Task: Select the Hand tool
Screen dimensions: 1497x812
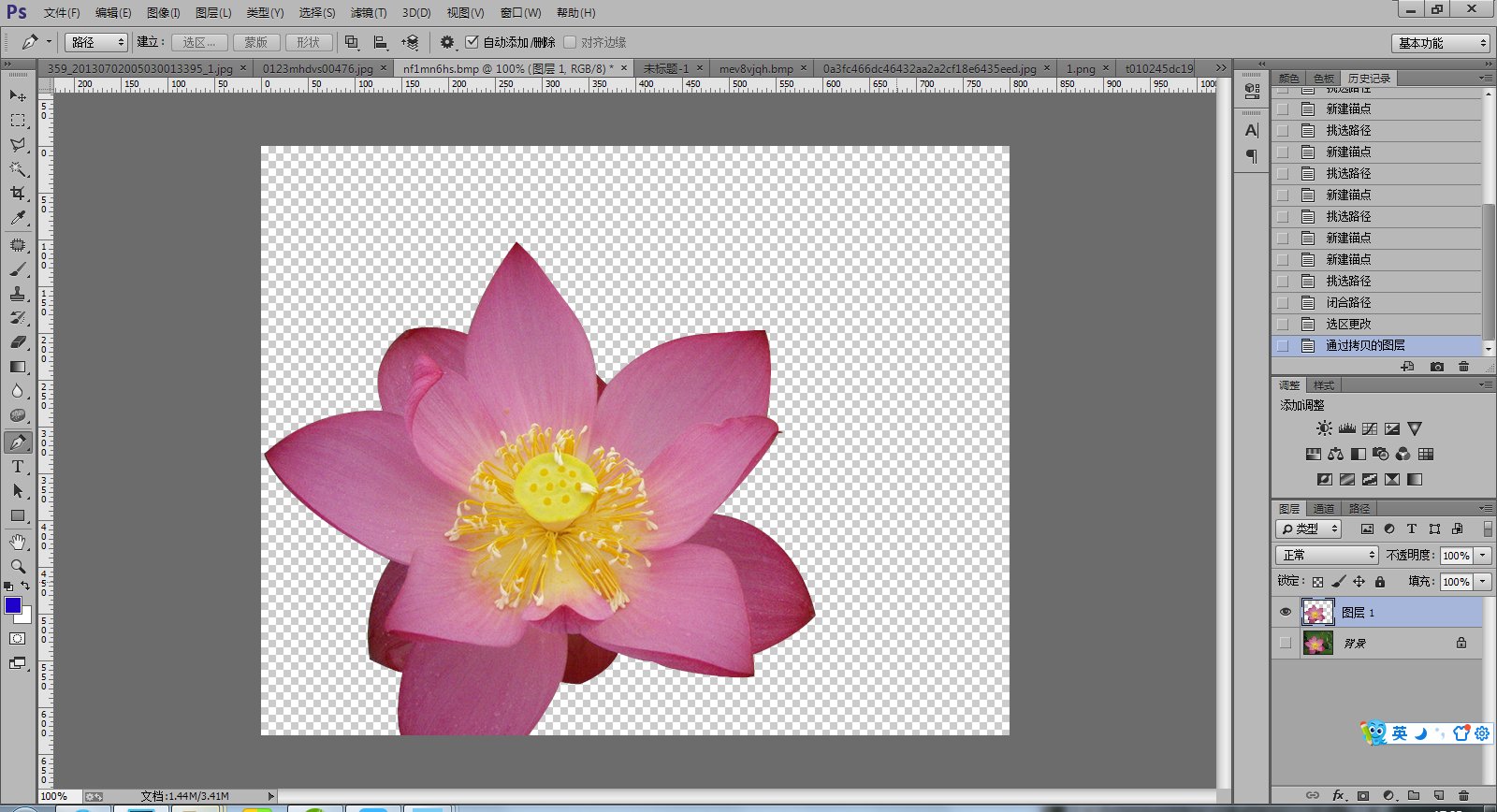Action: click(18, 543)
